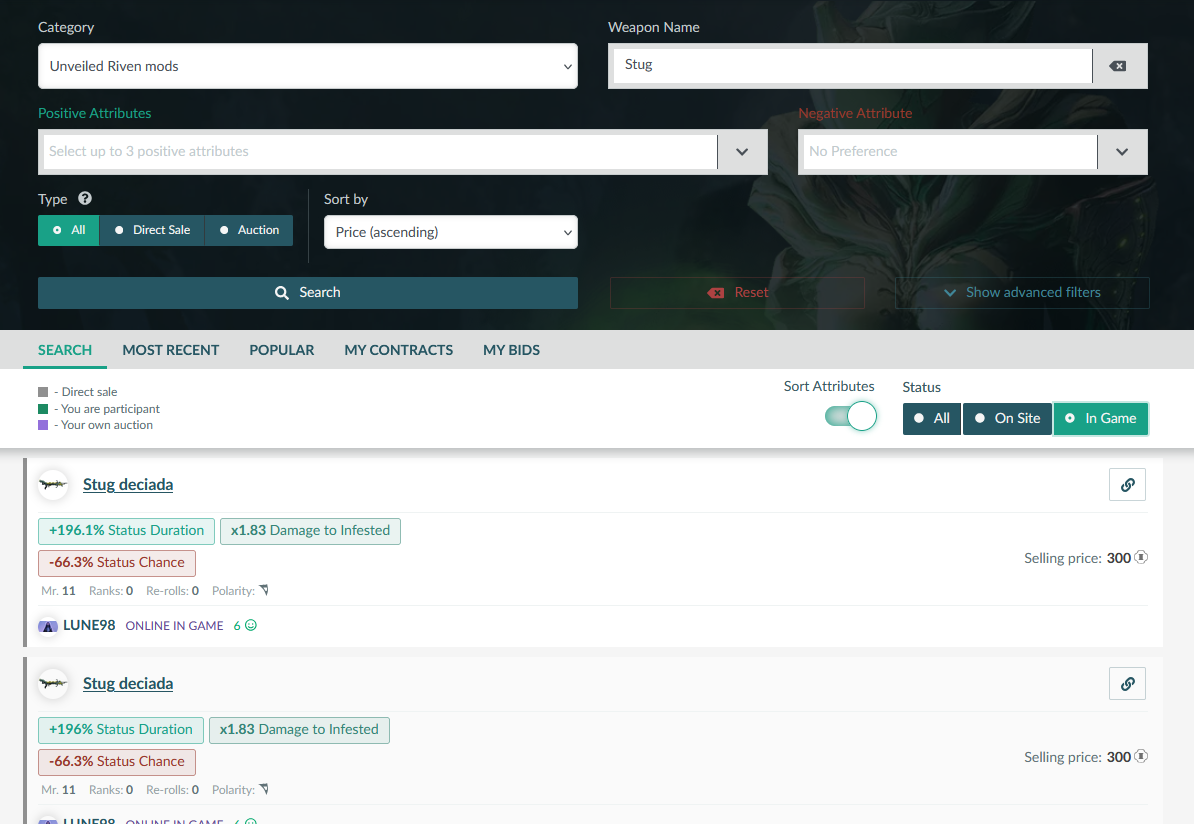Switch to MOST RECENT tab
This screenshot has height=824, width=1194.
click(x=171, y=350)
